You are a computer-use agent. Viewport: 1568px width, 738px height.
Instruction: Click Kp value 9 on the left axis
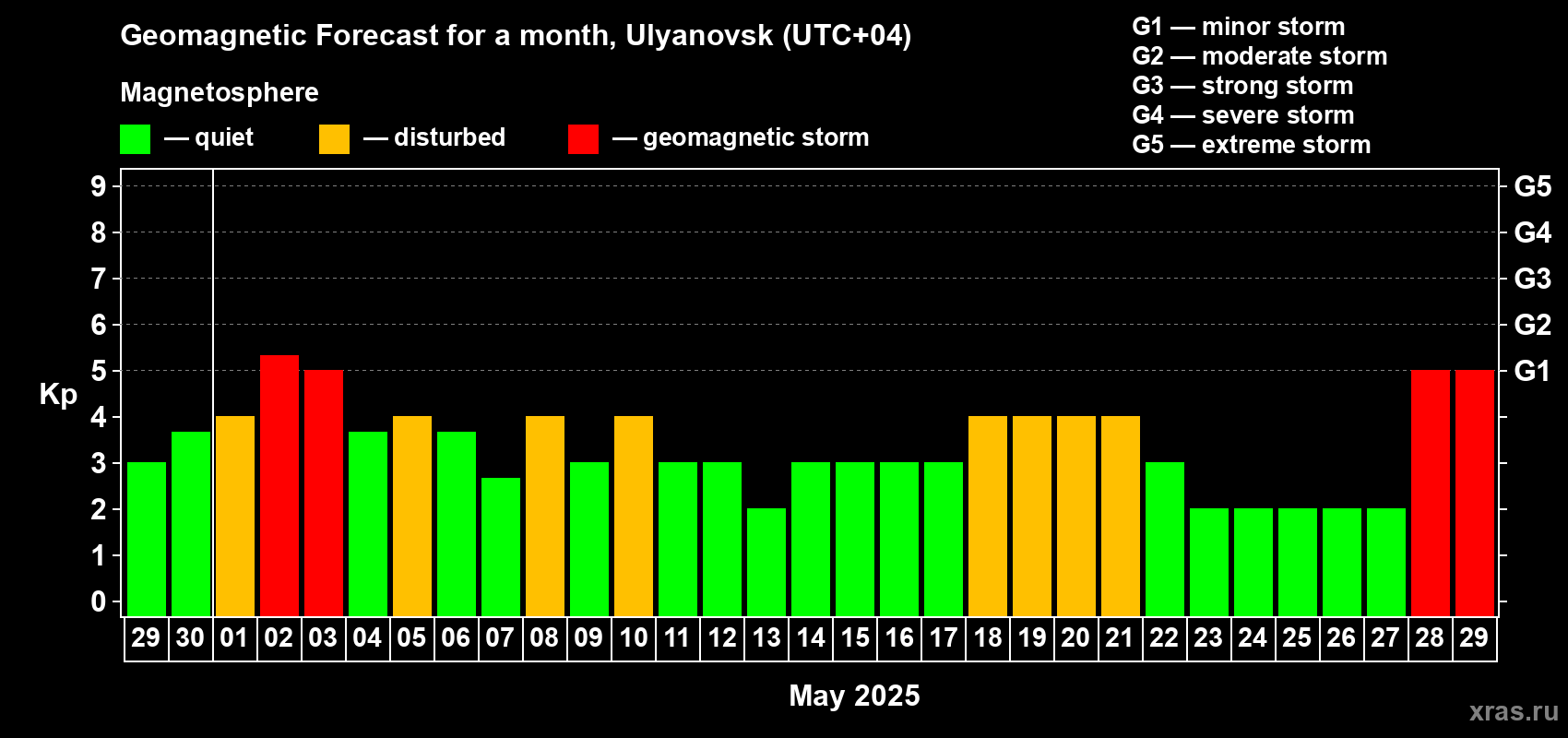99,186
